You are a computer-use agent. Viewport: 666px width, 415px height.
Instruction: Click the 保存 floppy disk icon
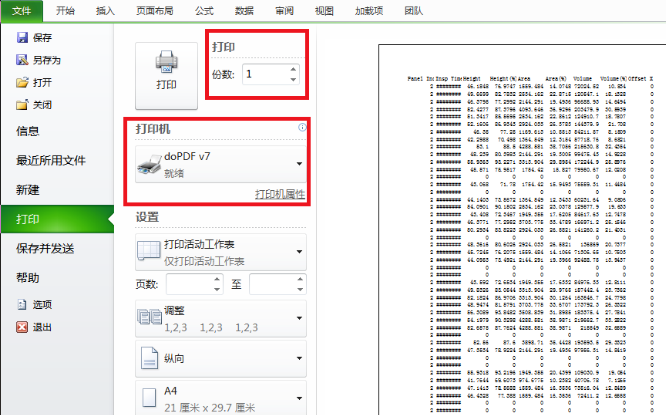coord(22,37)
